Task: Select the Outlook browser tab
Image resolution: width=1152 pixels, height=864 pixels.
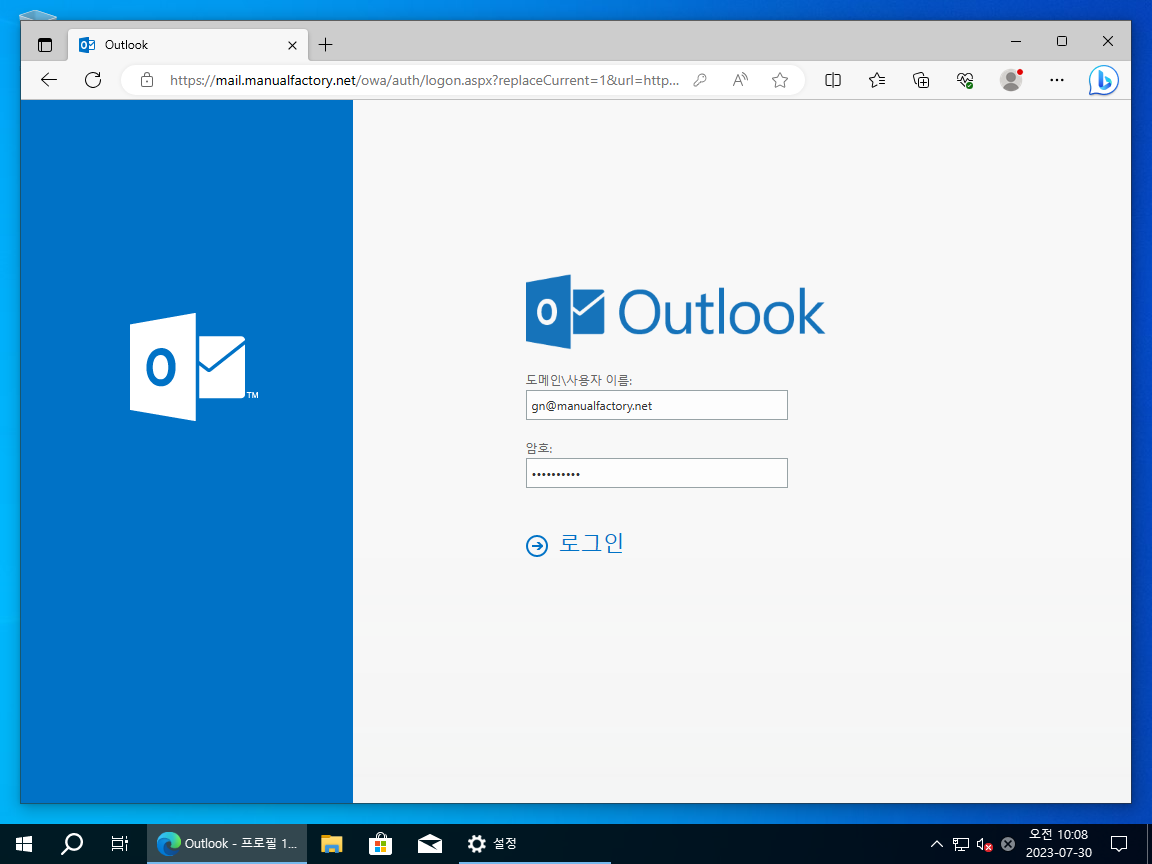Action: coord(188,45)
